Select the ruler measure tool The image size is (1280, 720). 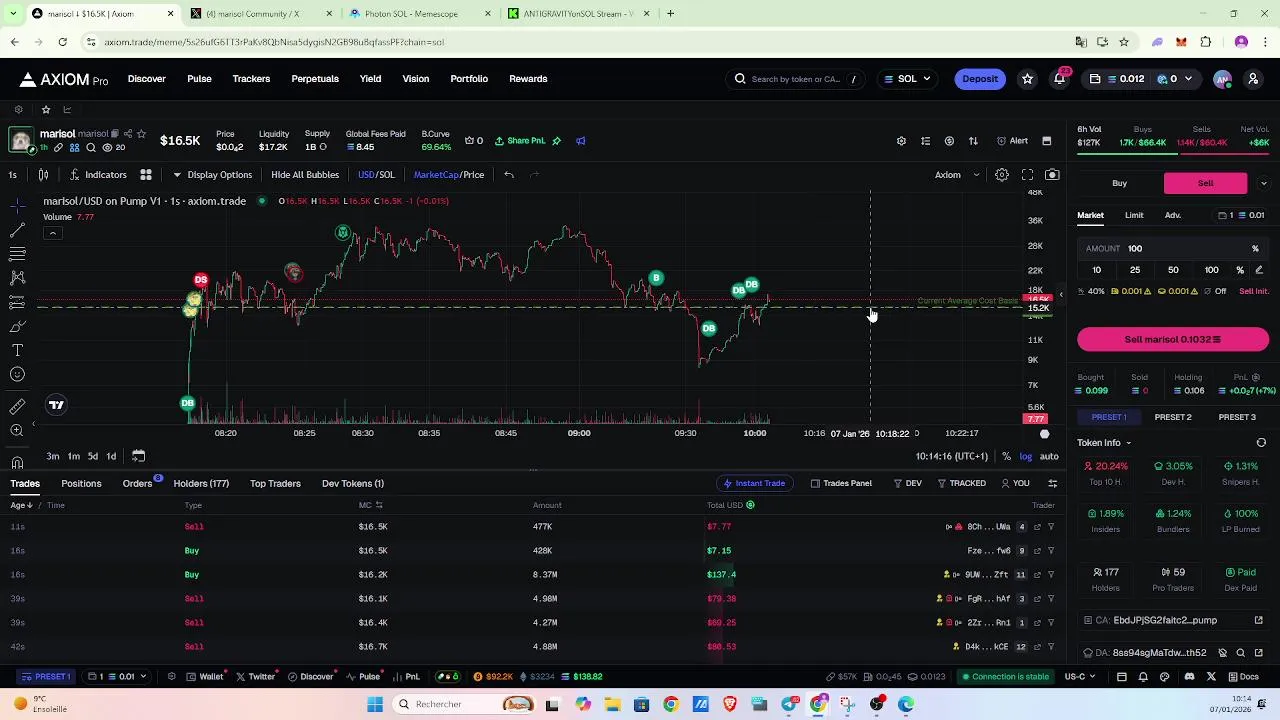coord(17,406)
